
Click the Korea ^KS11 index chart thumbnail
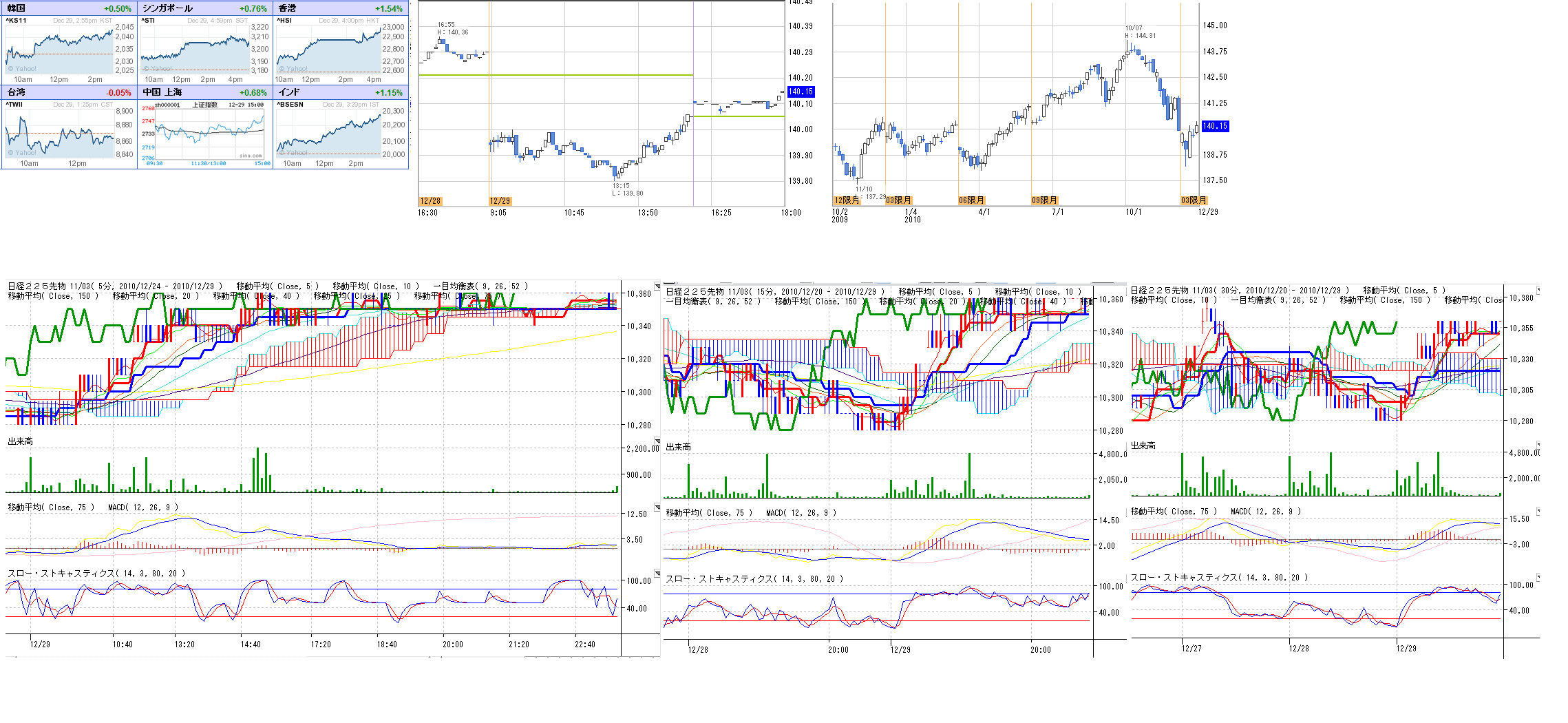click(x=59, y=50)
